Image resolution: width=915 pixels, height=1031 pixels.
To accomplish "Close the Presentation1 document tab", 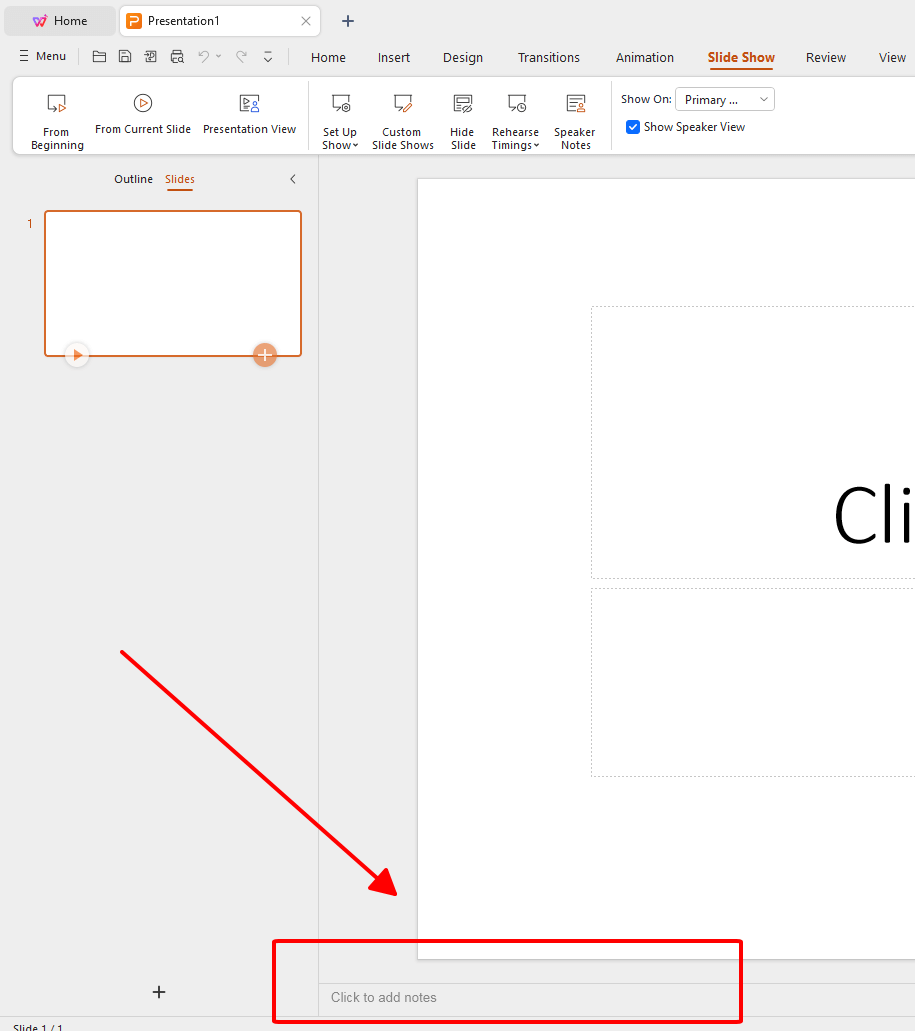I will [x=306, y=21].
